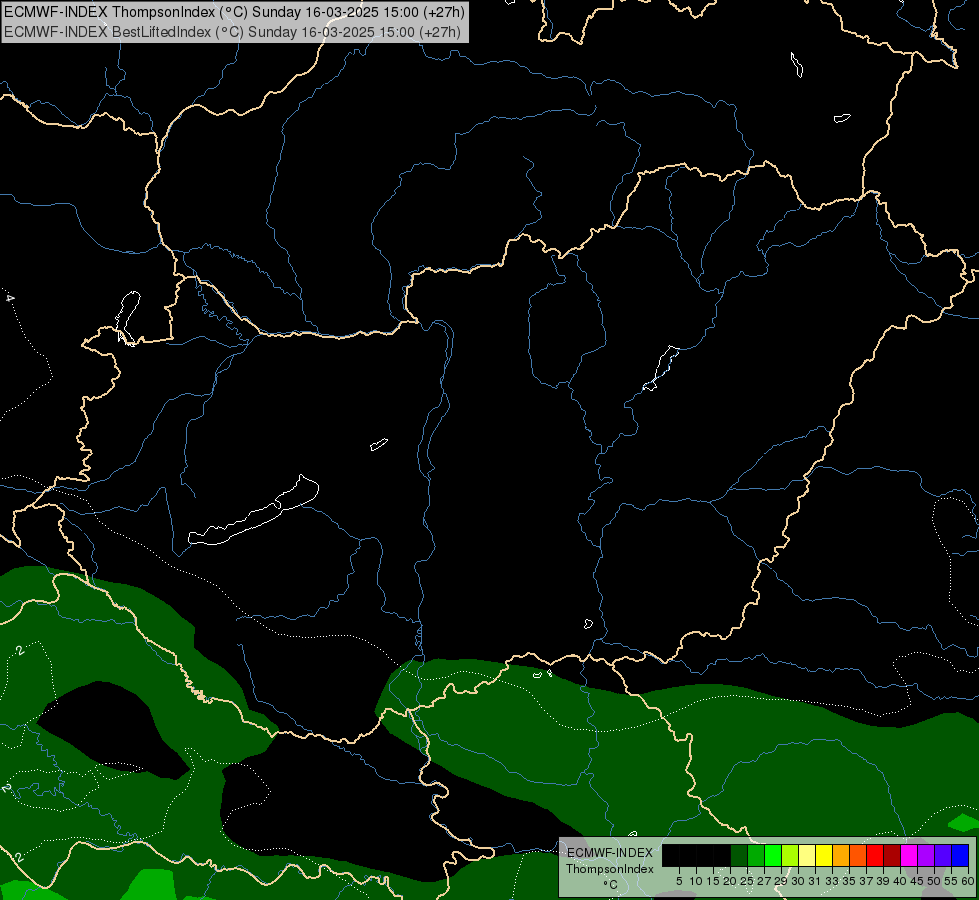Click the lime 29-30 legend swatch

click(x=790, y=855)
